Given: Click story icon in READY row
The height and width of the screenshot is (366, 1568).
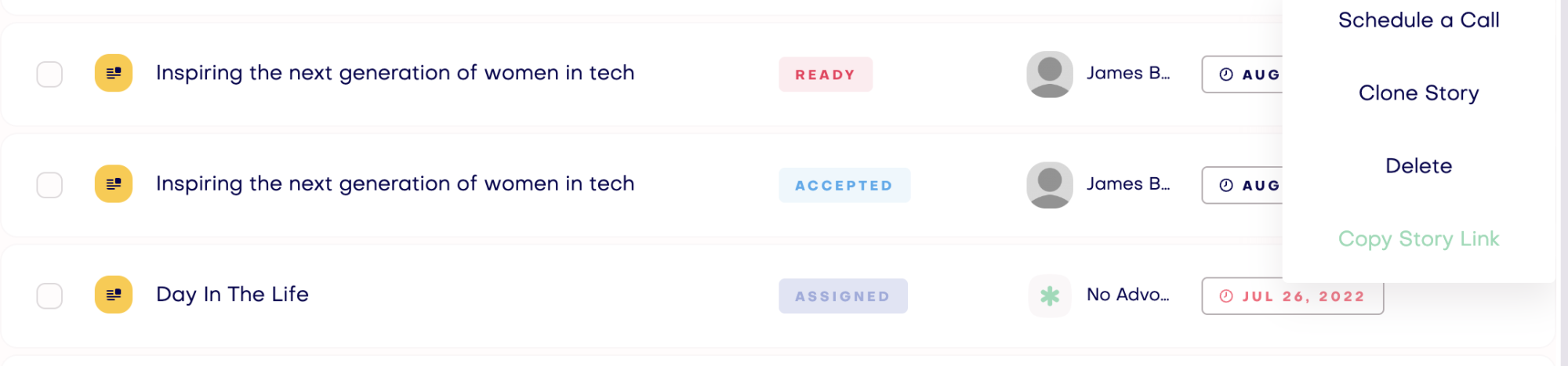Looking at the screenshot, I should (114, 74).
